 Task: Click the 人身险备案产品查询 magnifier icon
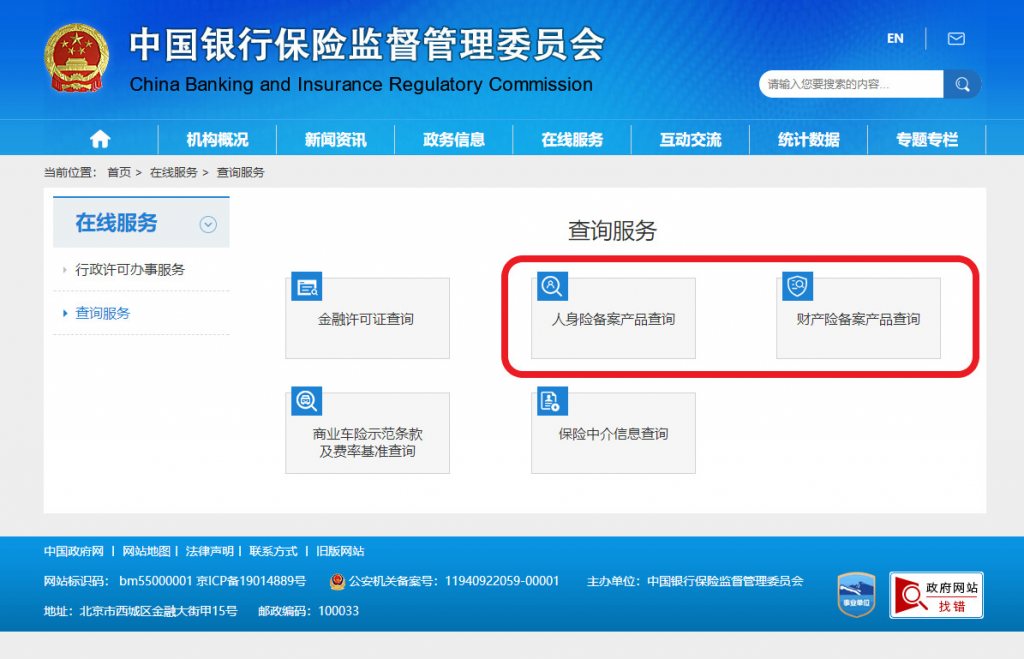click(x=552, y=286)
